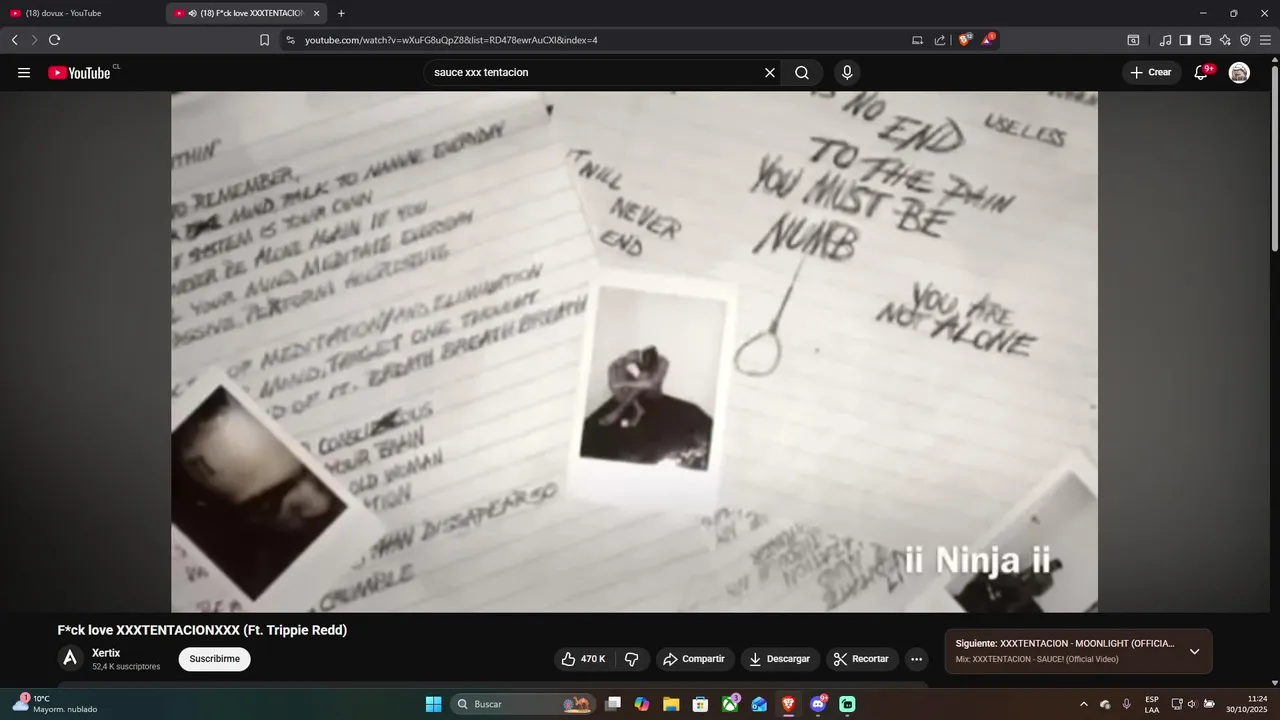This screenshot has height=720, width=1280.
Task: Launch Microsoft Copilot from the taskbar
Action: (642, 704)
